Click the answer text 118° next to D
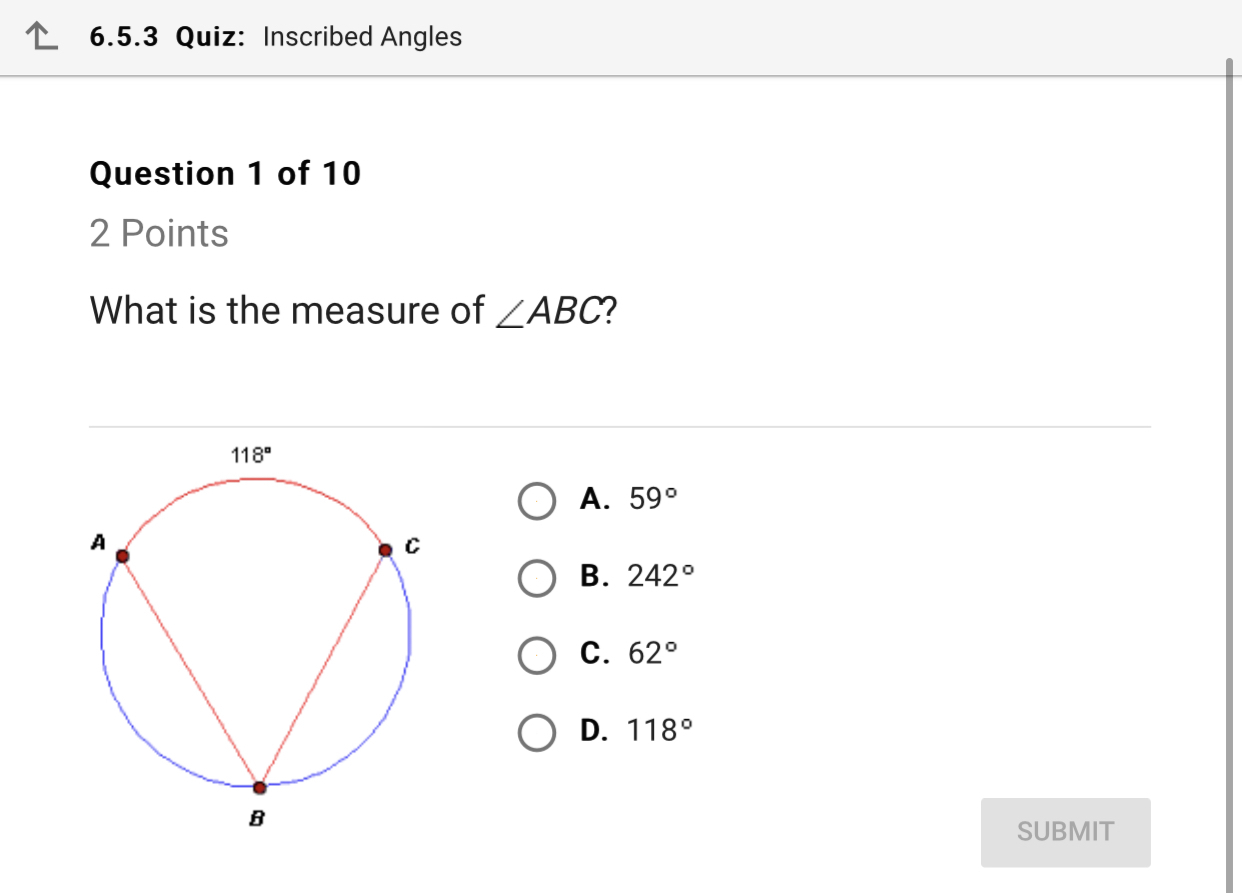 click(660, 730)
